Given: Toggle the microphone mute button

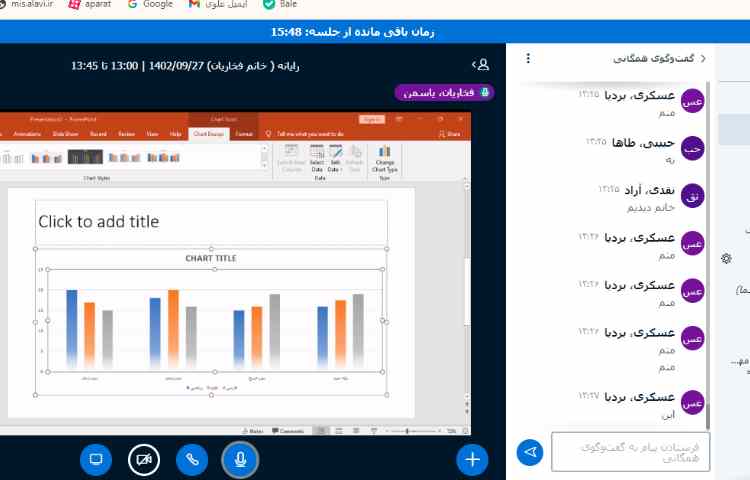Looking at the screenshot, I should tap(240, 459).
